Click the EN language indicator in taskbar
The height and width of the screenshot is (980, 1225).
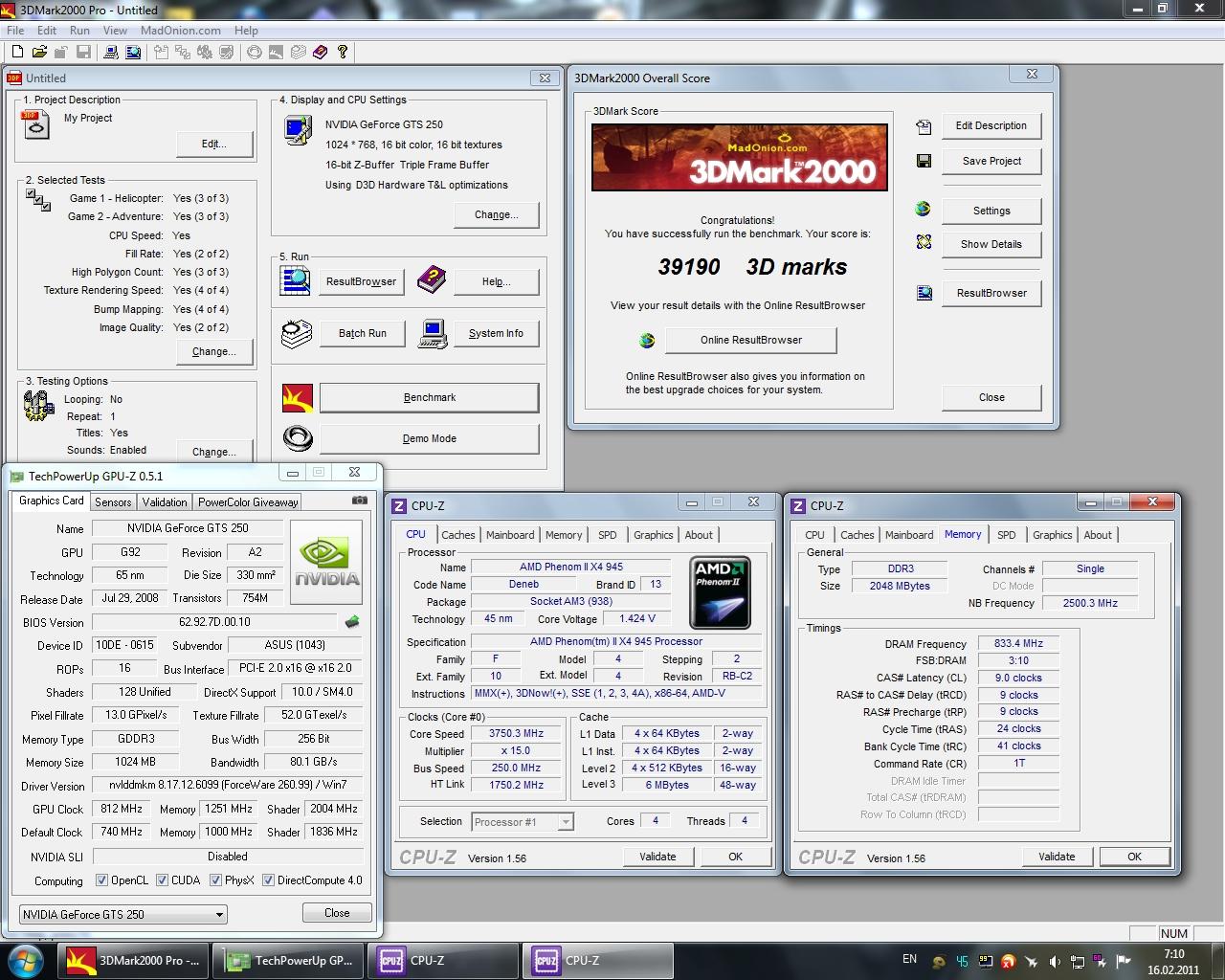tap(909, 959)
